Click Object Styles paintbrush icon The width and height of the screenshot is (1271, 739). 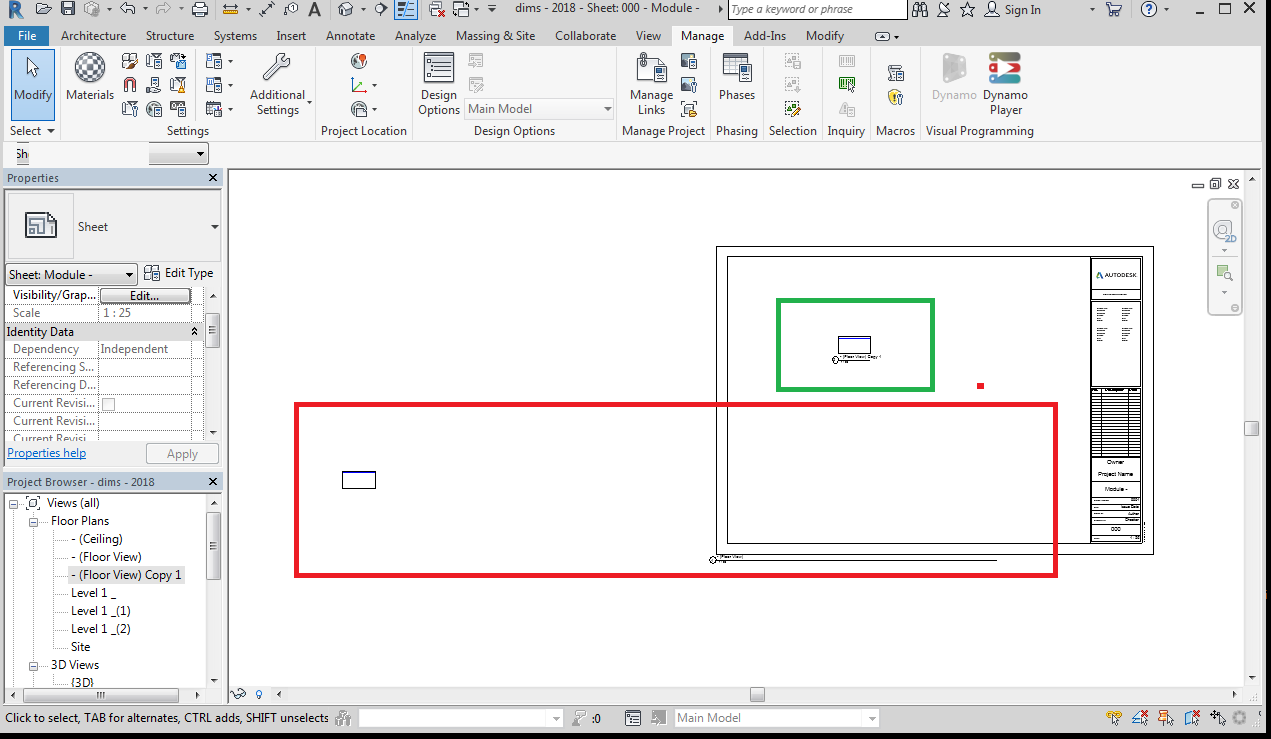[x=131, y=62]
